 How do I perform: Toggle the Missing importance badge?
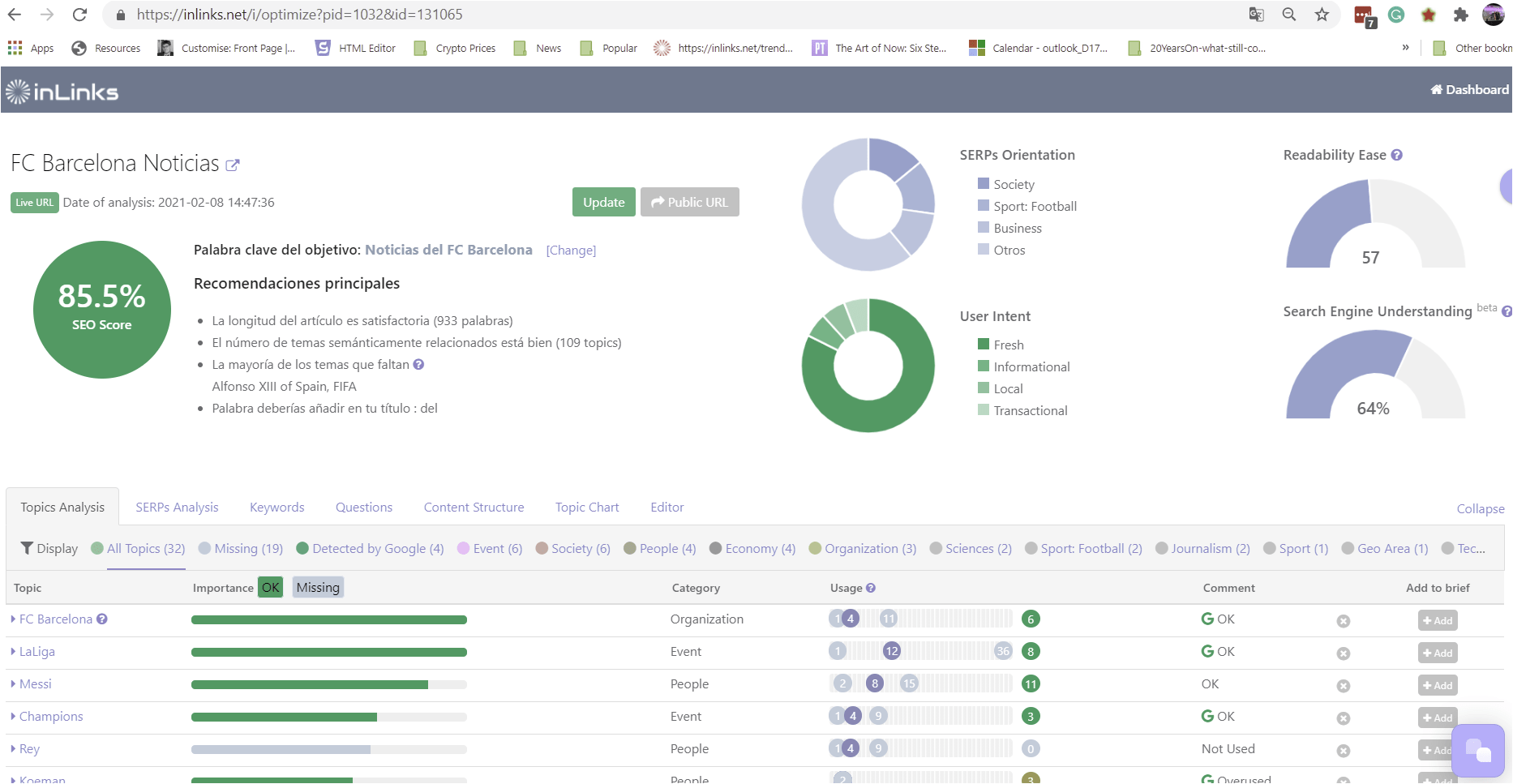pos(318,587)
